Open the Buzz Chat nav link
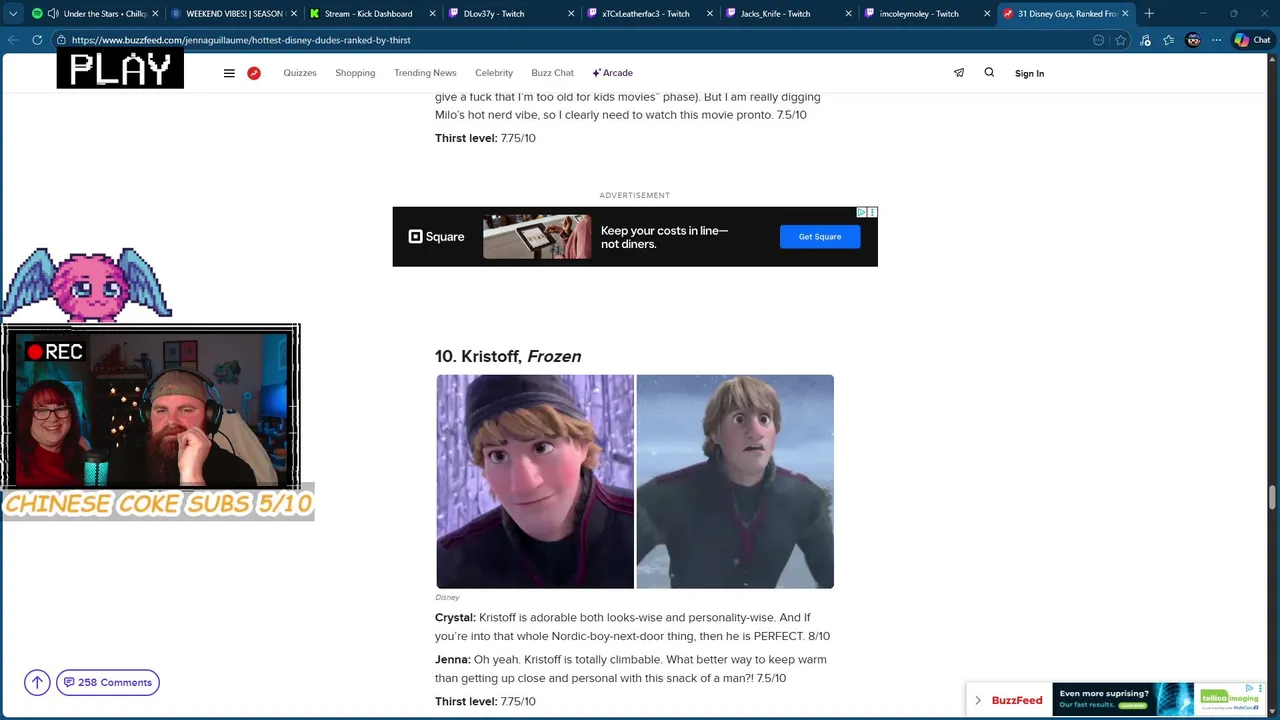 [553, 73]
